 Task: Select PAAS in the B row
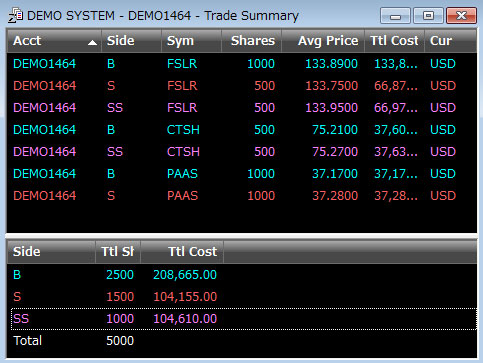pyautogui.click(x=182, y=174)
